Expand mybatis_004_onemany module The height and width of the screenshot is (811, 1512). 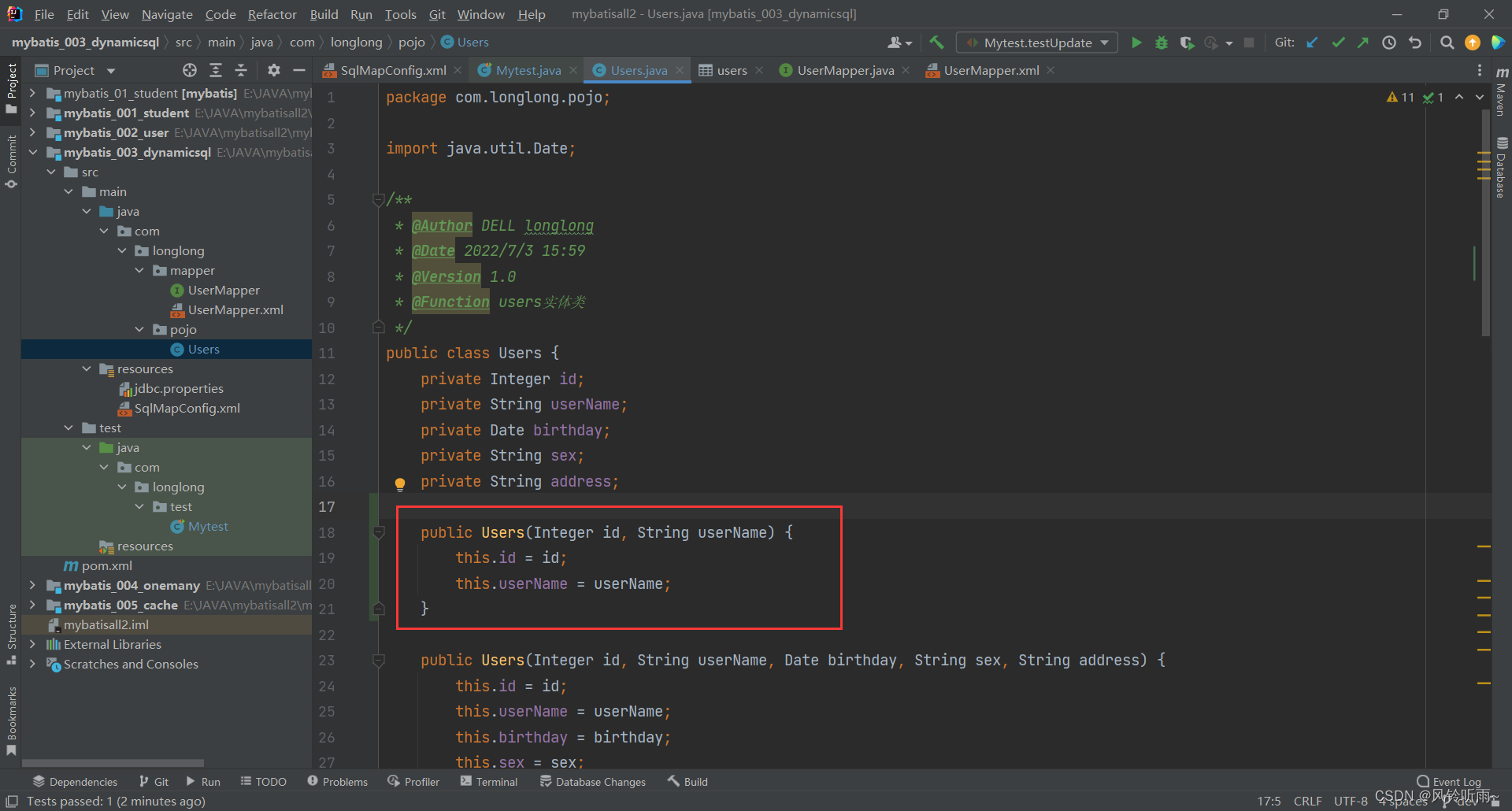pyautogui.click(x=32, y=585)
